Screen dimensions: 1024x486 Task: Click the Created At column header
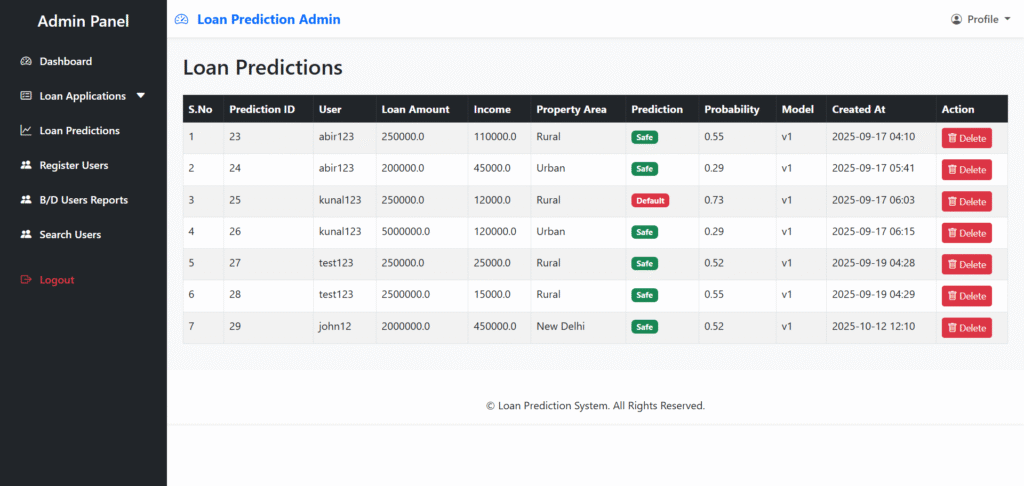click(x=858, y=109)
